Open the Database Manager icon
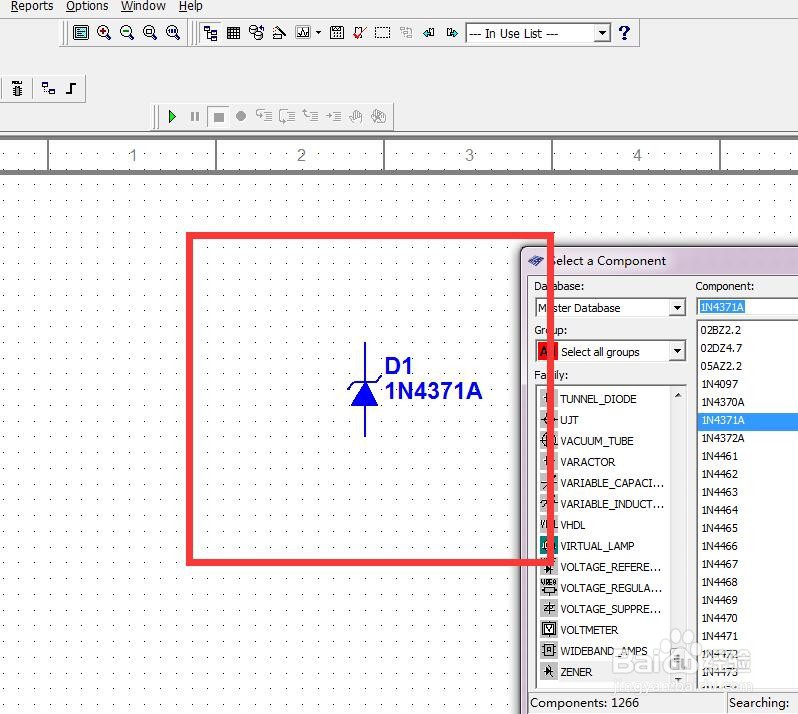 coord(256,33)
